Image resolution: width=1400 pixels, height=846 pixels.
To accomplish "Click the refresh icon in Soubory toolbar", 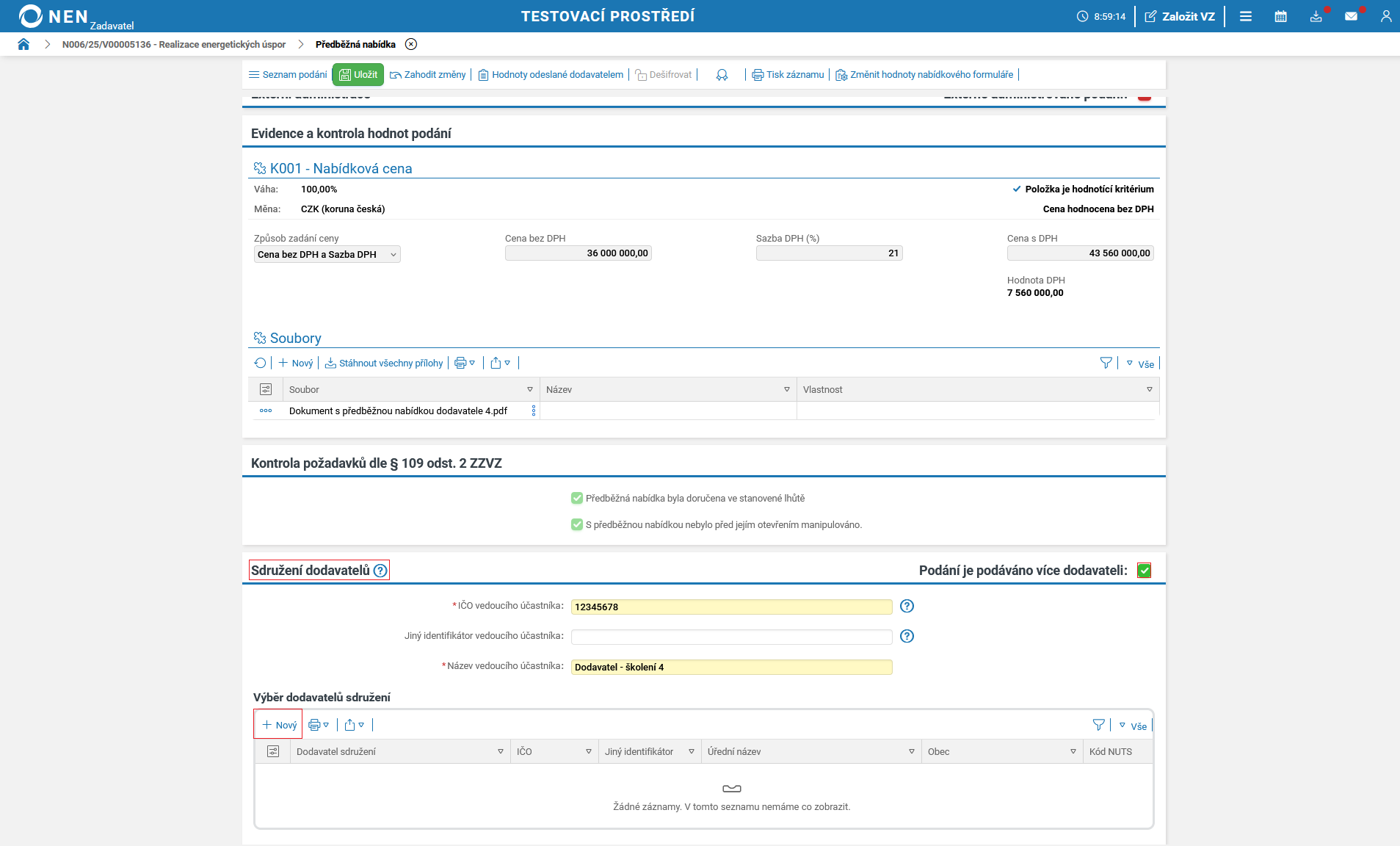I will point(260,363).
